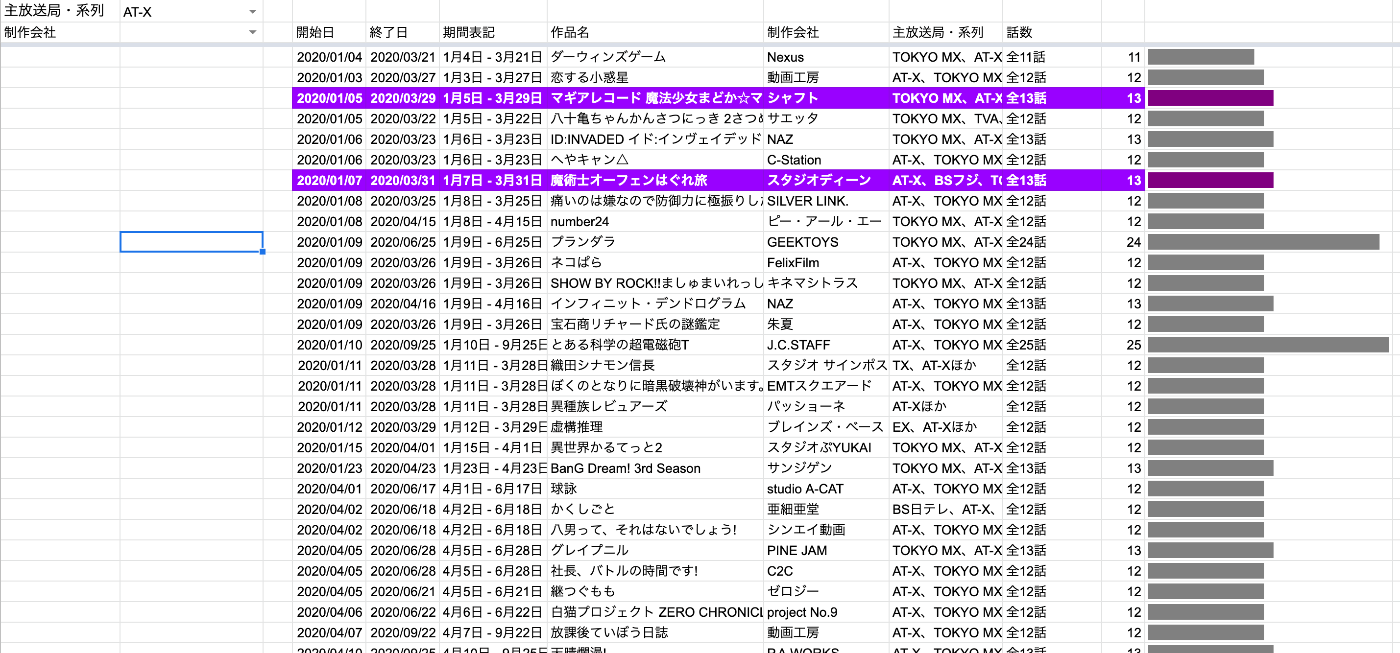Screen dimensions: 1400x653
Task: Click the 朱夏 studio cell
Action: click(x=826, y=324)
